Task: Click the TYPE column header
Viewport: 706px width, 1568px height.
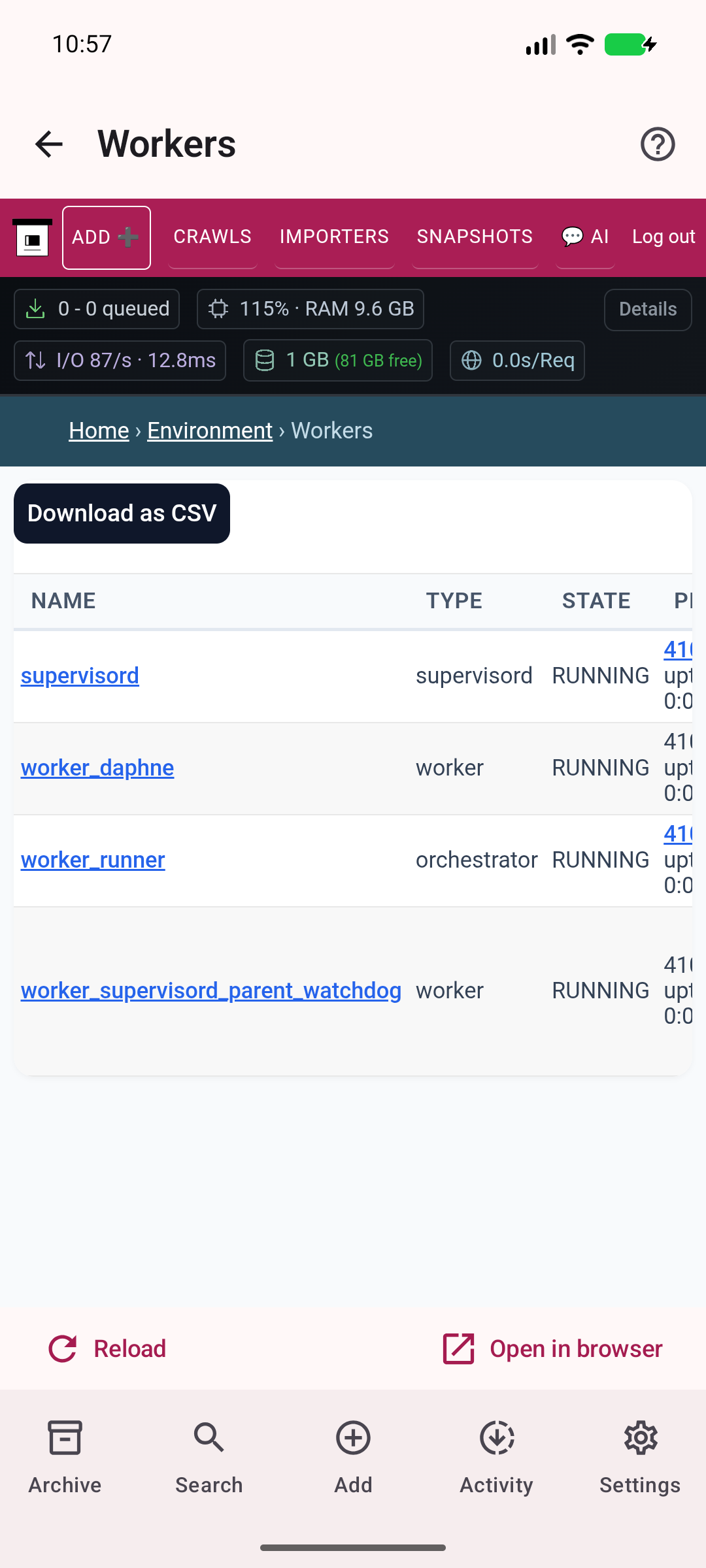Action: tap(454, 601)
